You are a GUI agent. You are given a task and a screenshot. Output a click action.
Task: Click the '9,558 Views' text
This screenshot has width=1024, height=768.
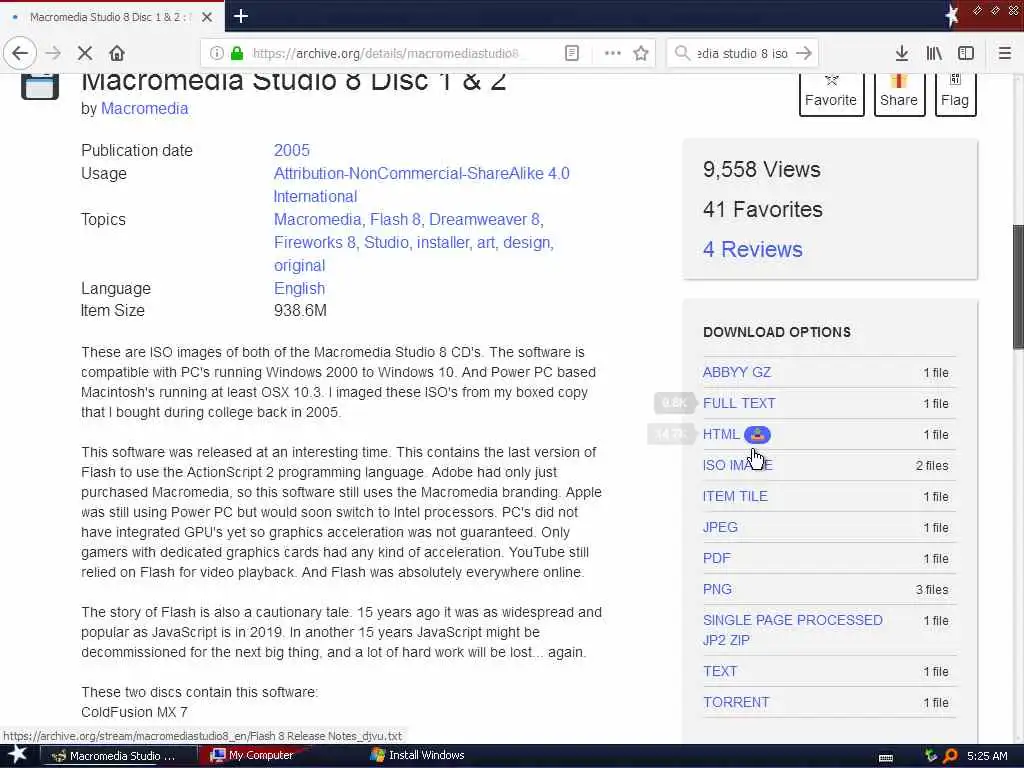761,170
